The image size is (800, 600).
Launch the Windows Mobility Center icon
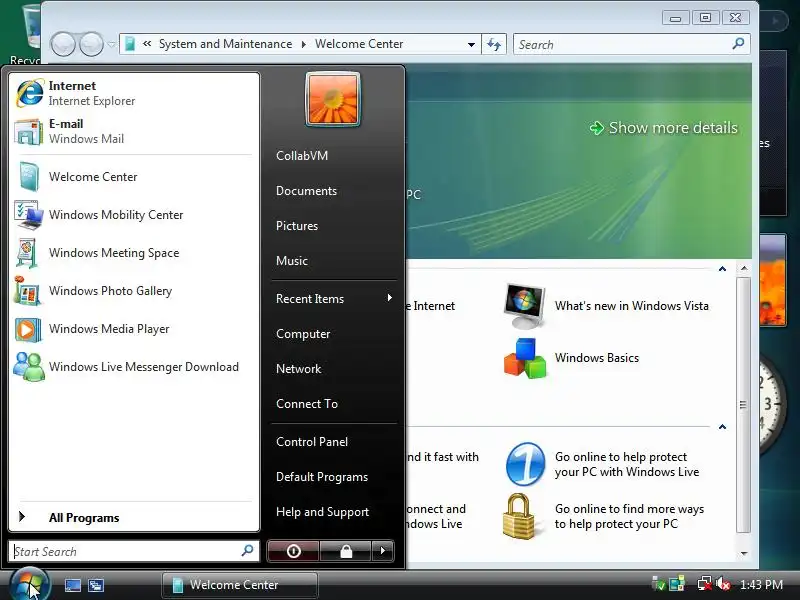coord(29,215)
